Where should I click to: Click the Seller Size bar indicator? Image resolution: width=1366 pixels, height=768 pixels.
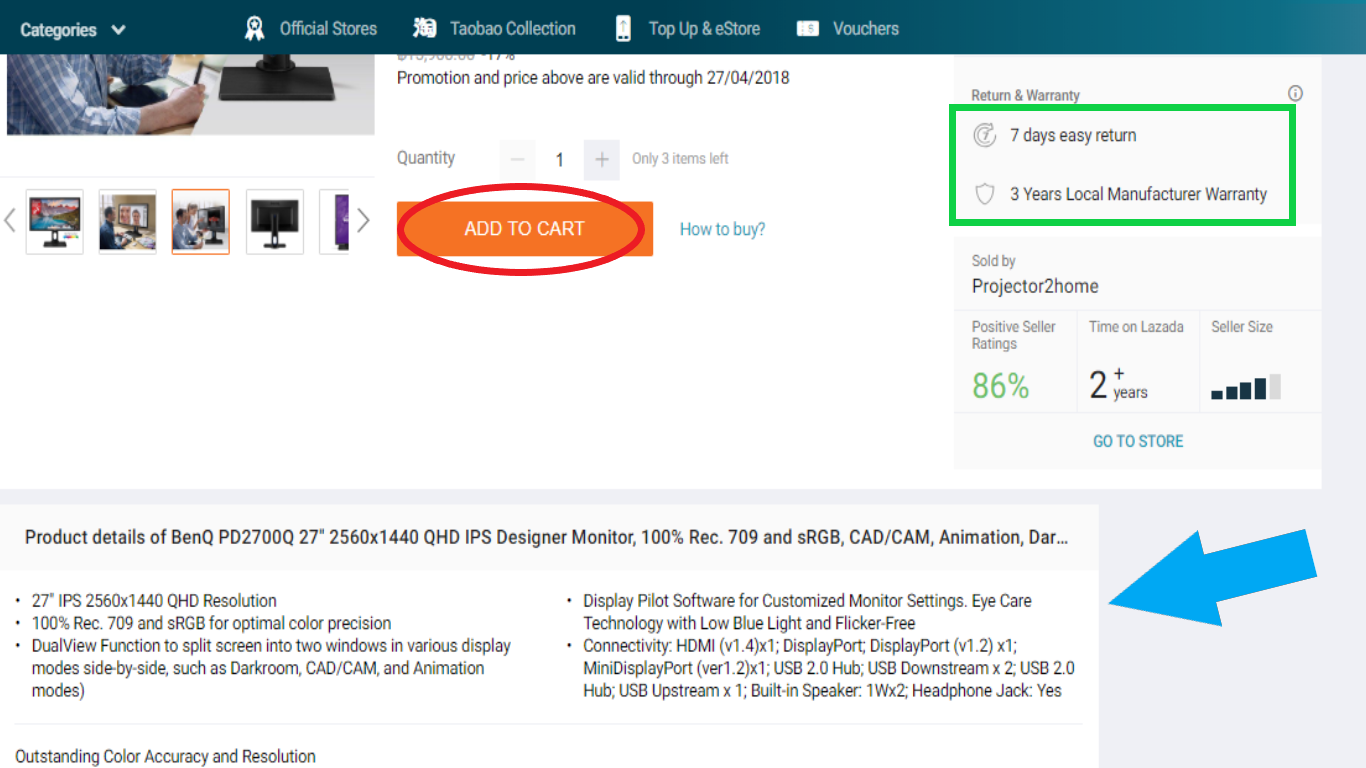click(x=1246, y=387)
